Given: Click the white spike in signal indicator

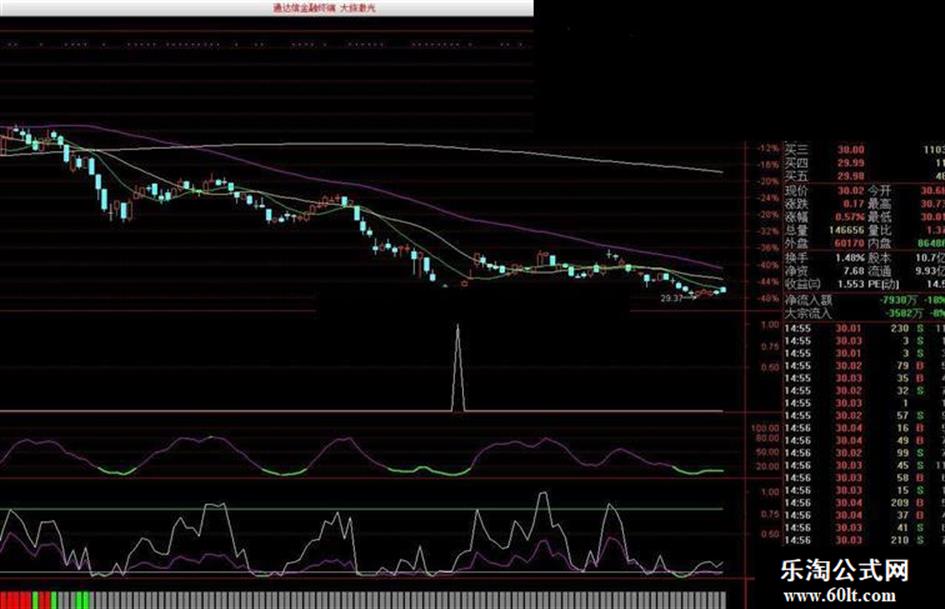Looking at the screenshot, I should pos(458,368).
